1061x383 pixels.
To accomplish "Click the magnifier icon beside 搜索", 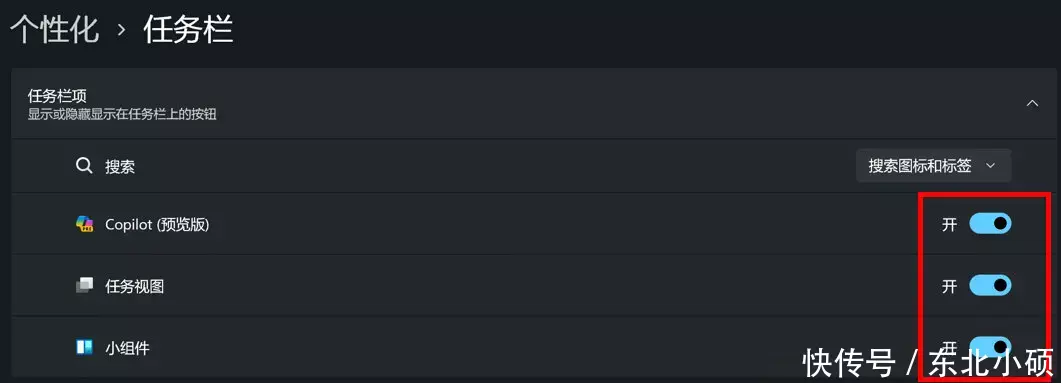I will (x=84, y=166).
